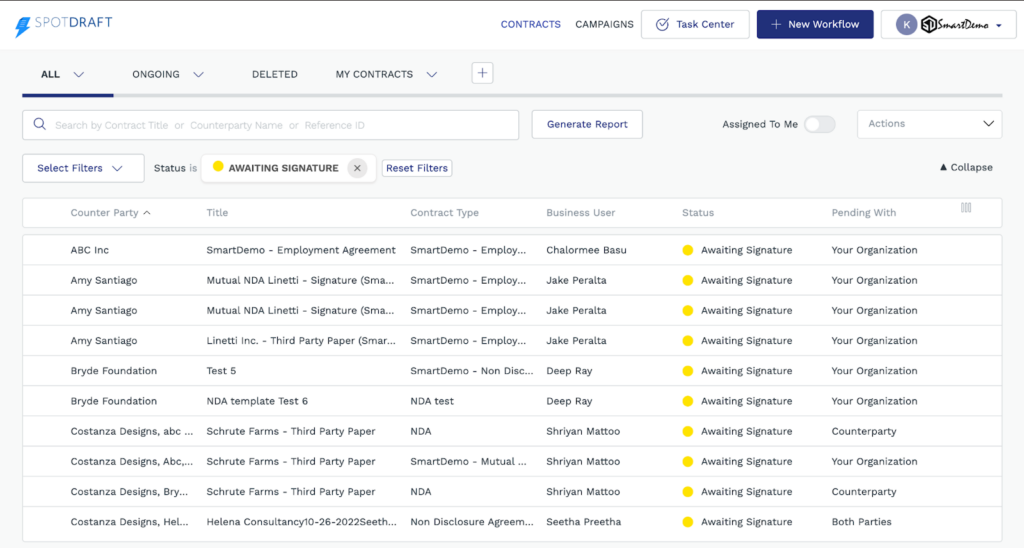This screenshot has height=548, width=1024.
Task: Open the Actions dropdown
Action: click(x=929, y=123)
